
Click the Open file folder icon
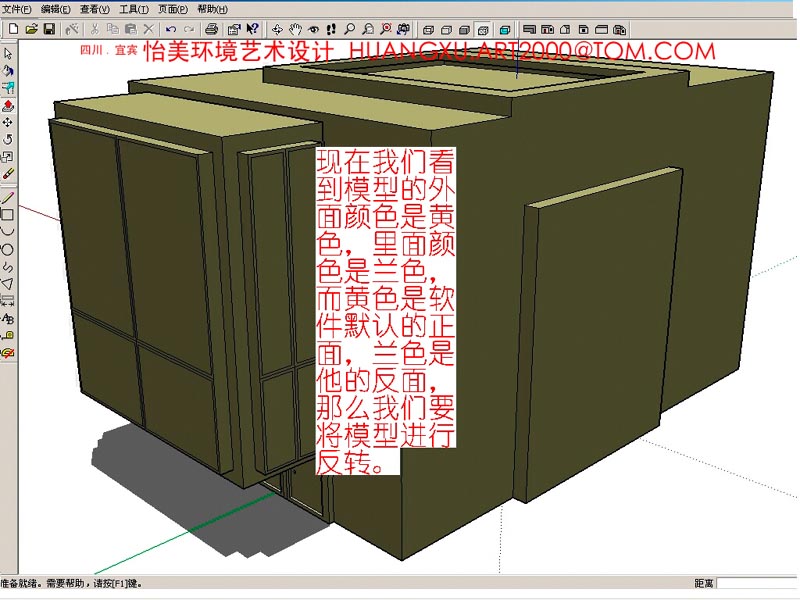coord(32,29)
